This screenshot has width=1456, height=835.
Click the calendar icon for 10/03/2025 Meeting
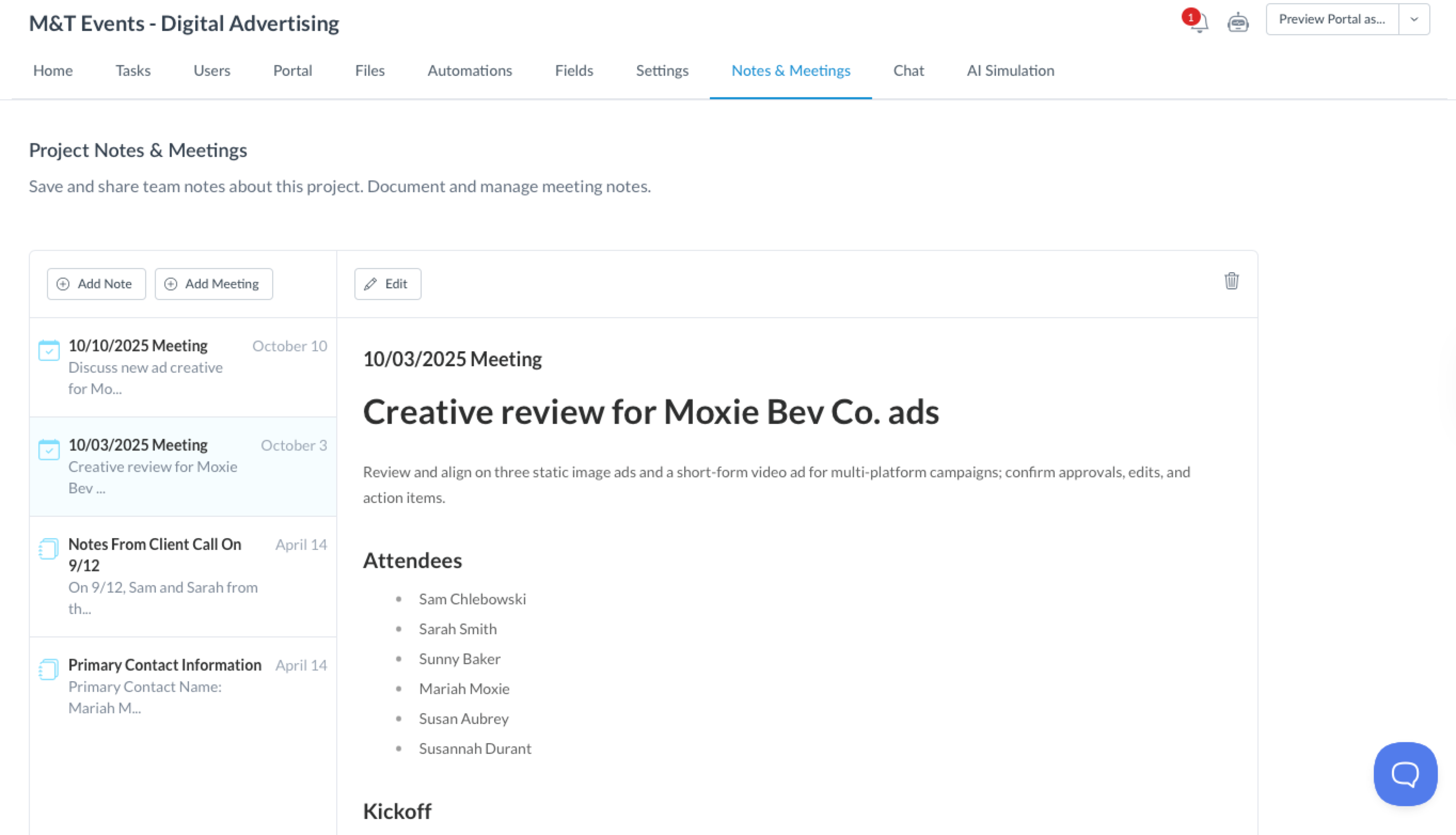pos(49,449)
